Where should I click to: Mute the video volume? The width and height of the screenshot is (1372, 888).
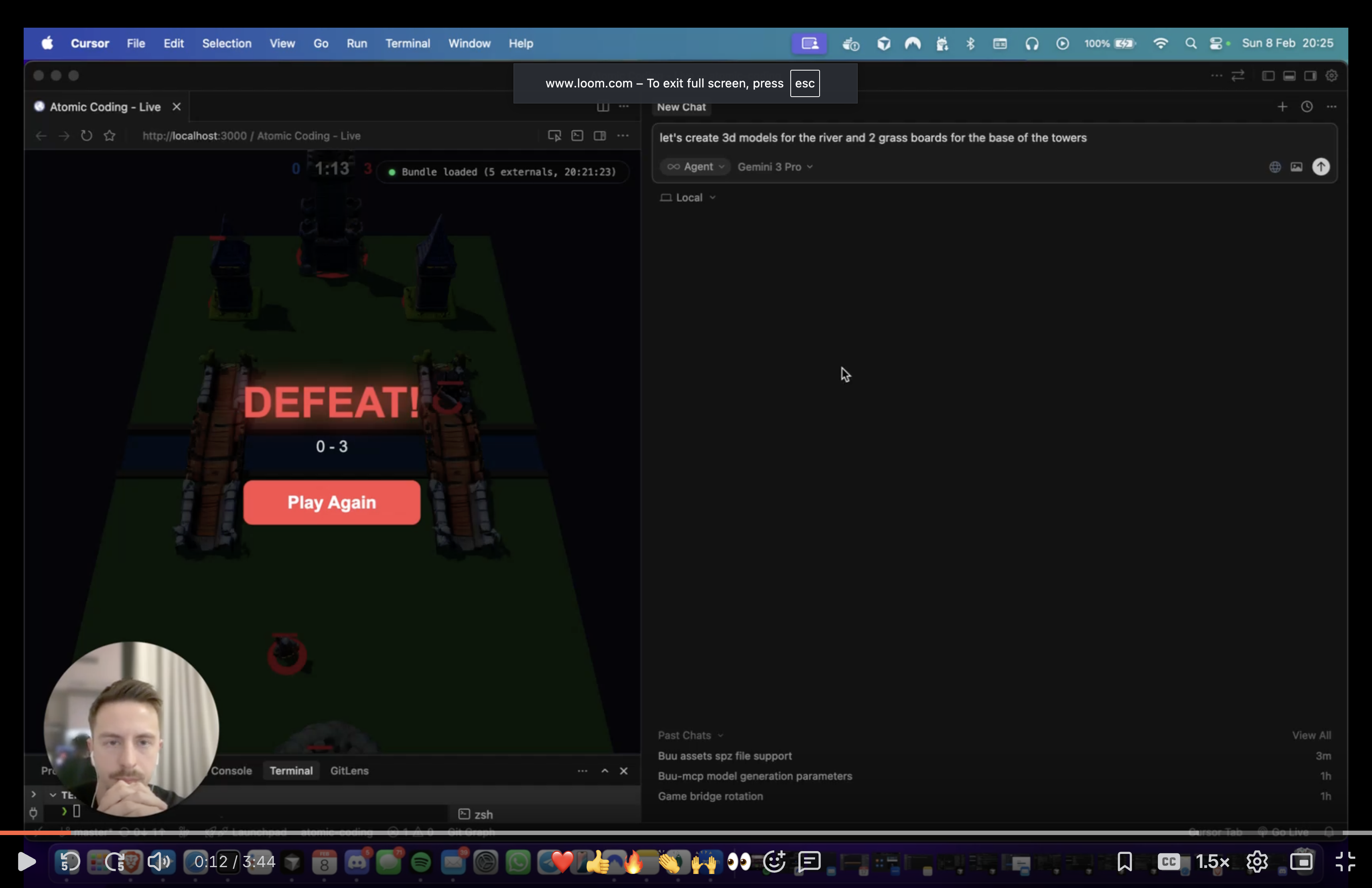(158, 862)
